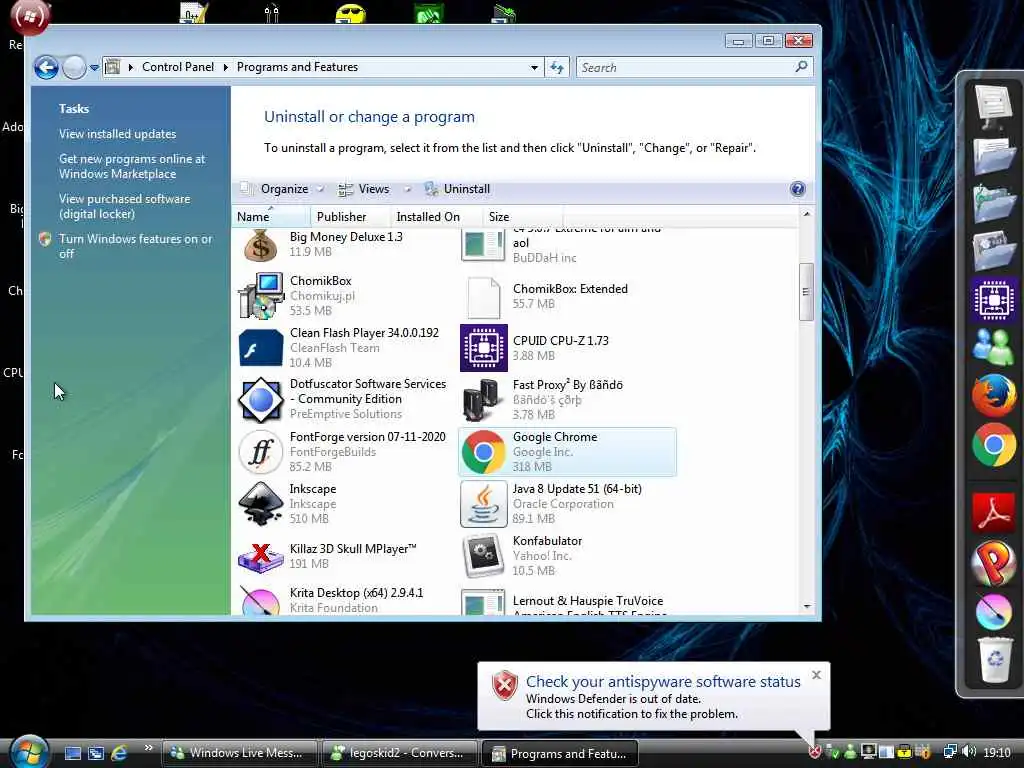Open Get new programs online link
Screen dimensions: 1024x768
pyautogui.click(x=132, y=167)
